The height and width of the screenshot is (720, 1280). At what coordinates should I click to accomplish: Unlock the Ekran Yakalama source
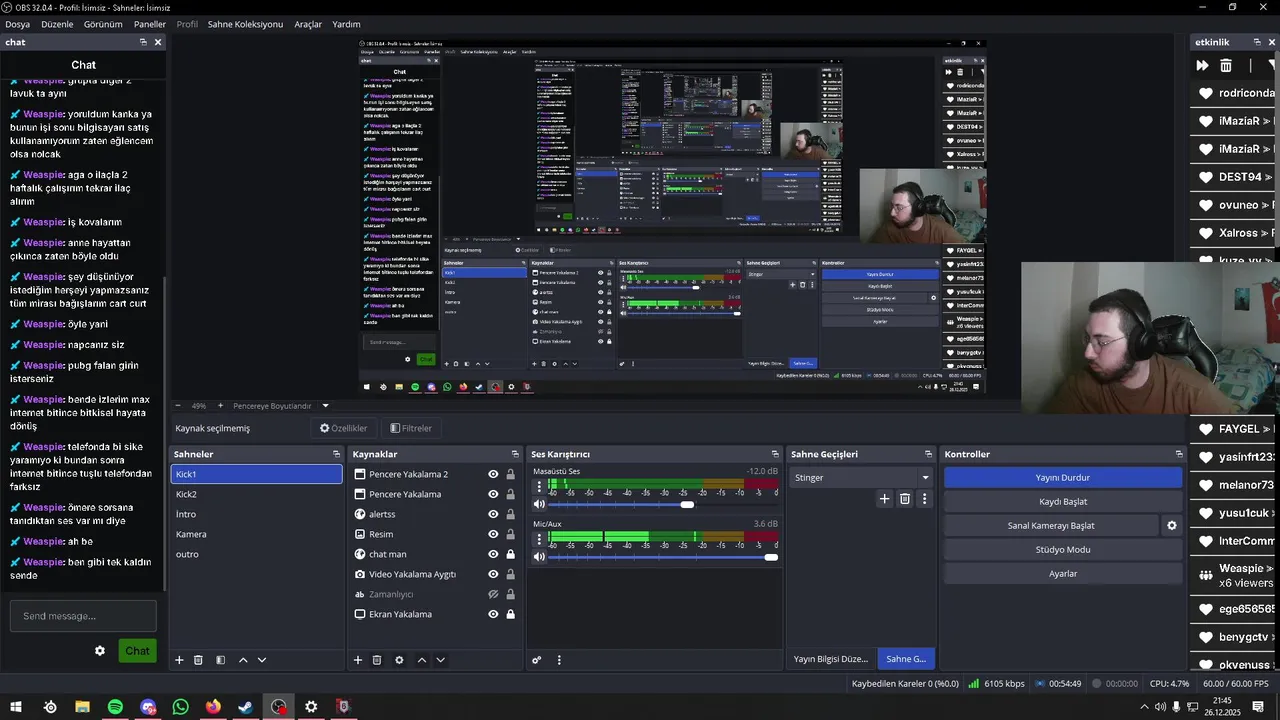(510, 614)
